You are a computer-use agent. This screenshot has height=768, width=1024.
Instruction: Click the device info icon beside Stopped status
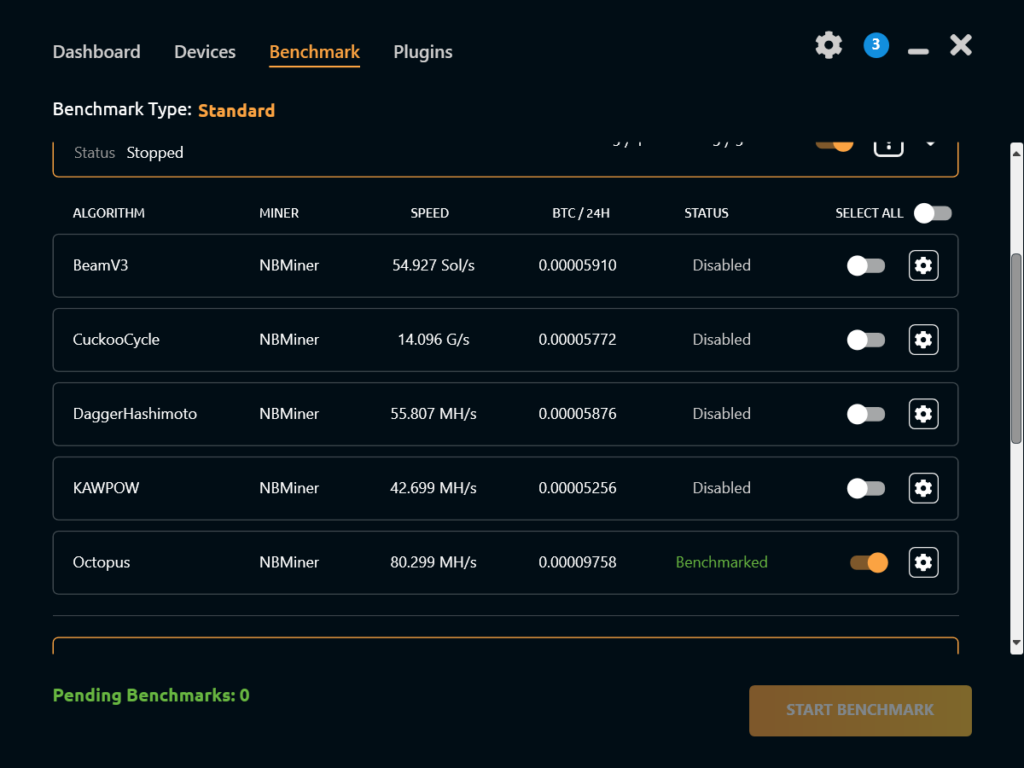[x=888, y=146]
